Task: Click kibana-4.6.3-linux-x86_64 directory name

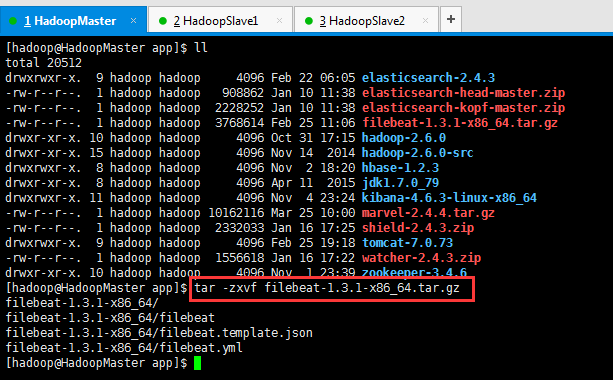Action: [x=449, y=198]
